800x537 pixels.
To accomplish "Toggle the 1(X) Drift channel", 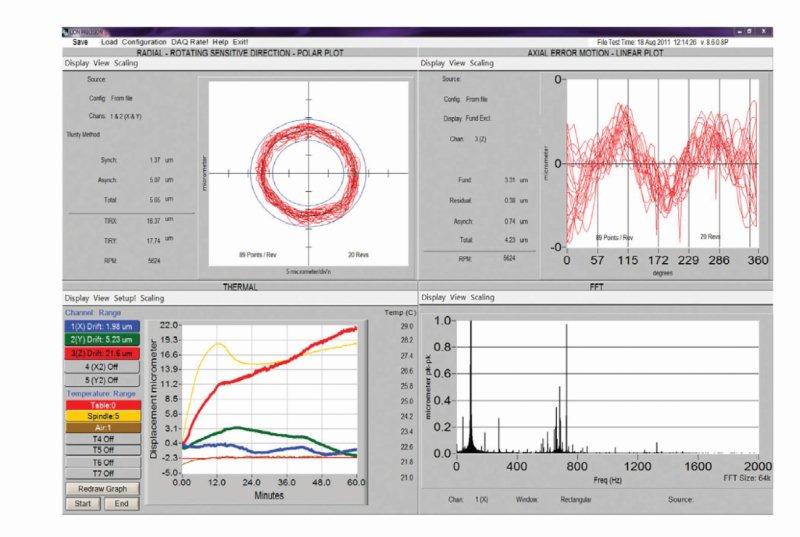I will 101,325.
